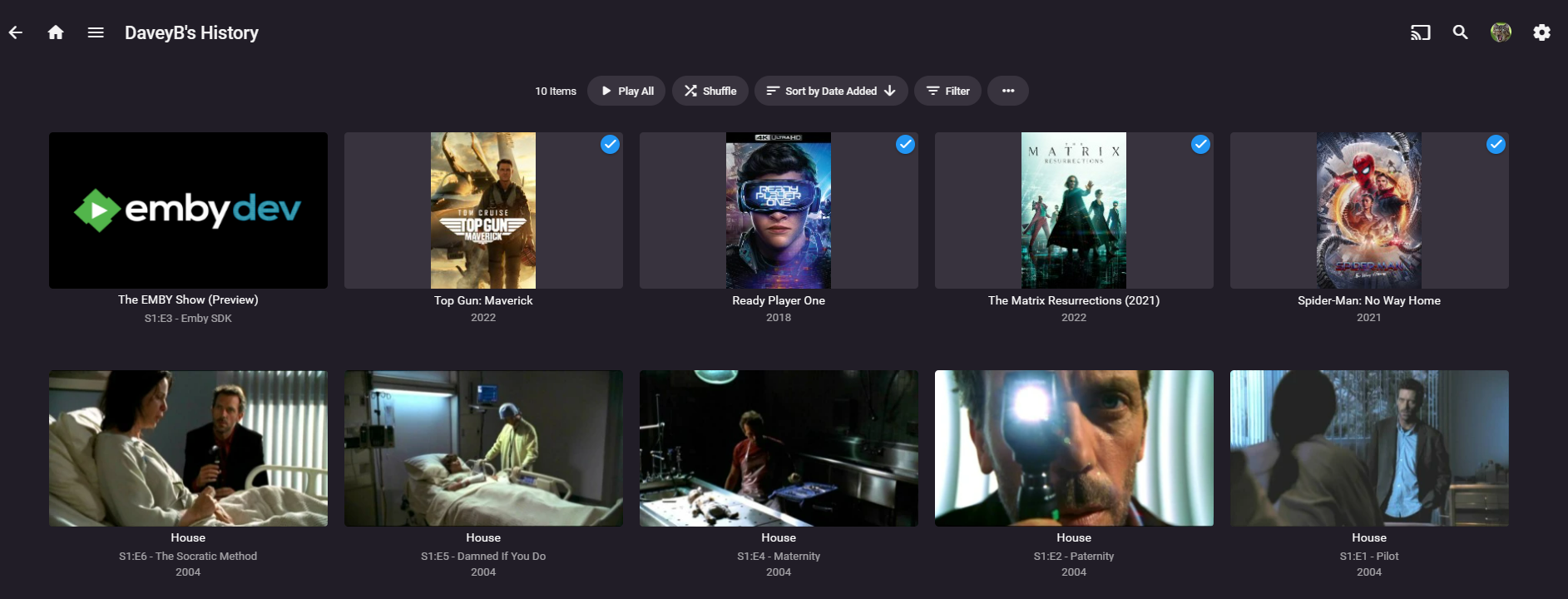The image size is (1568, 599).
Task: Click the 10 Items count label
Action: [556, 92]
